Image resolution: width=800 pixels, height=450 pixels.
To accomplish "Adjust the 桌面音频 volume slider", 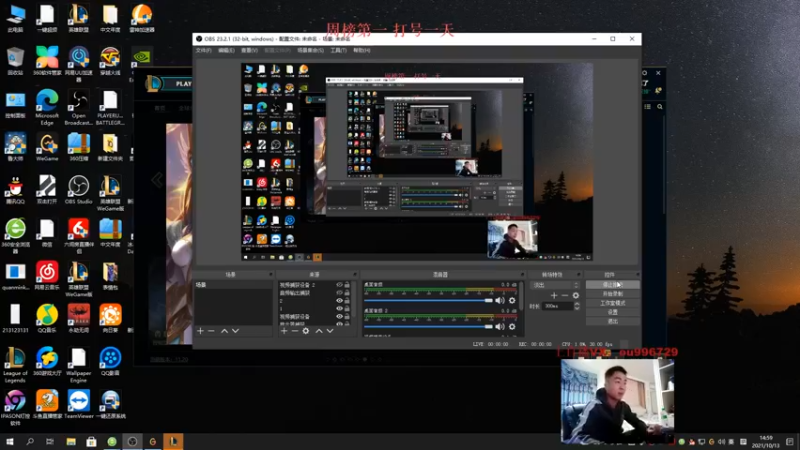I will 428,301.
